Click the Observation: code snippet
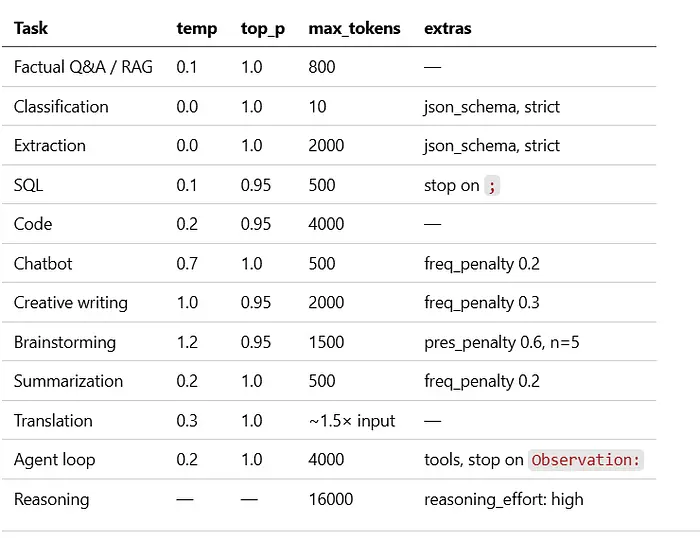The width and height of the screenshot is (700, 538). 586,460
